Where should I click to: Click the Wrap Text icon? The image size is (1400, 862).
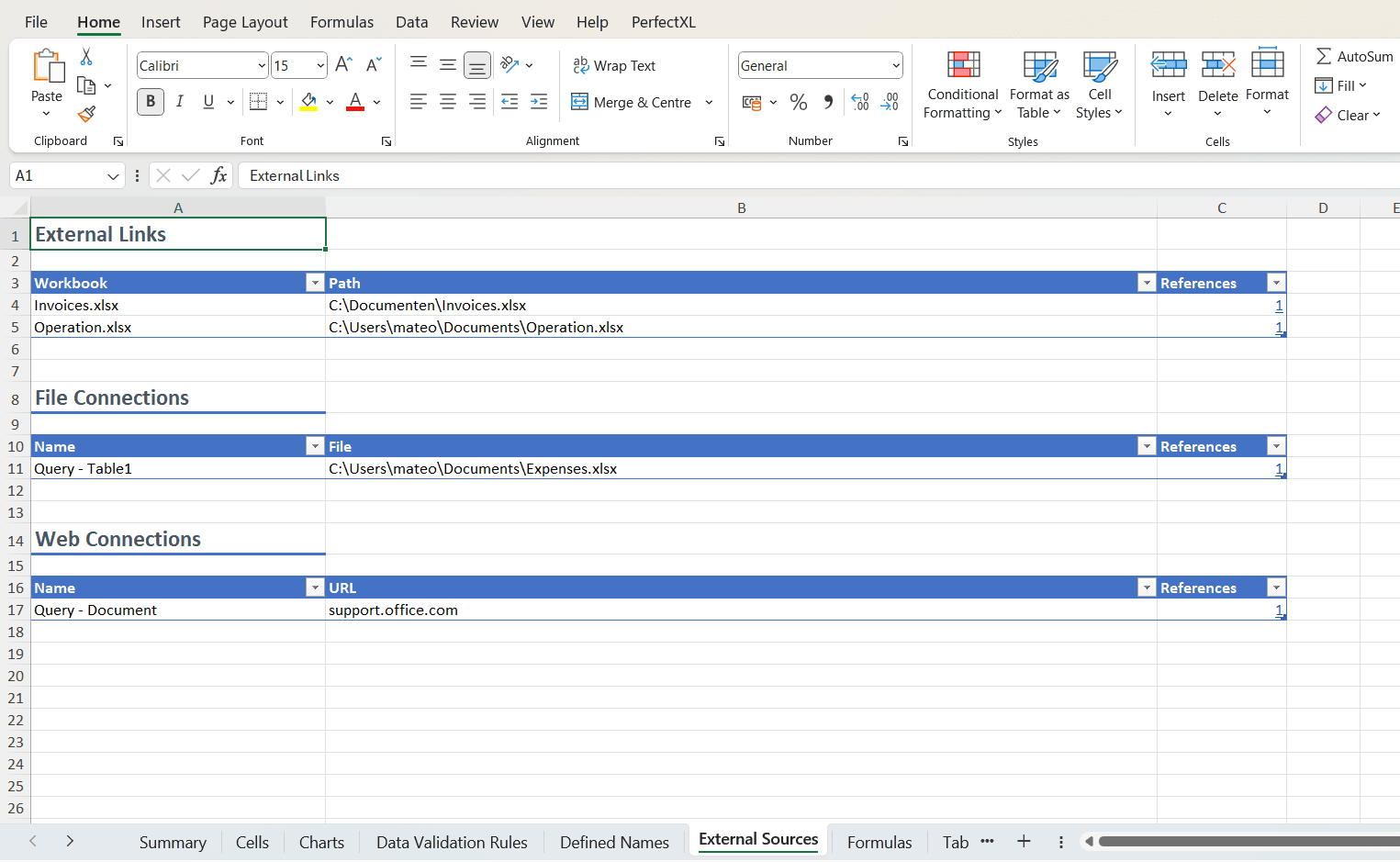click(580, 65)
